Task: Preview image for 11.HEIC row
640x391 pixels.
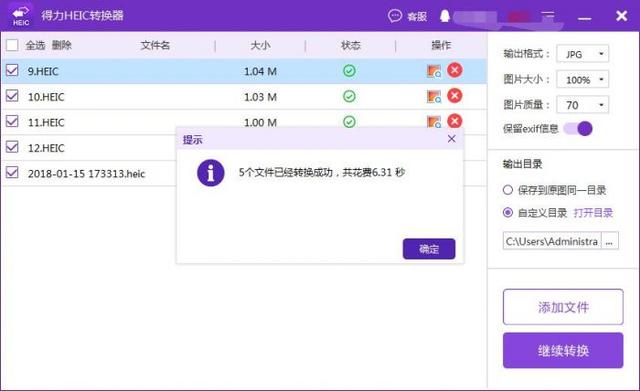Action: tap(434, 121)
